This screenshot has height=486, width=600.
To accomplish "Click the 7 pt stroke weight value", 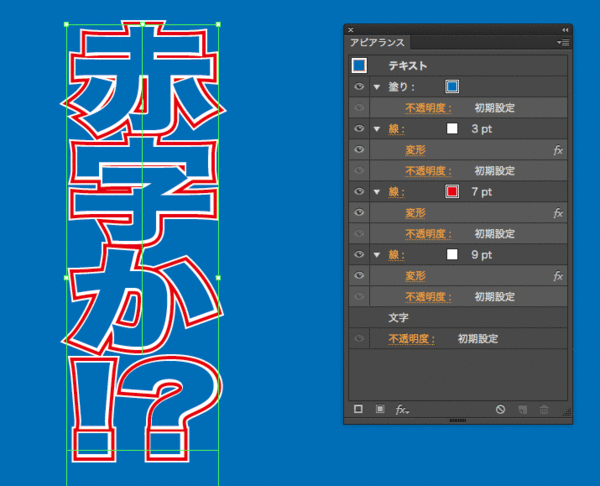I will click(x=482, y=192).
